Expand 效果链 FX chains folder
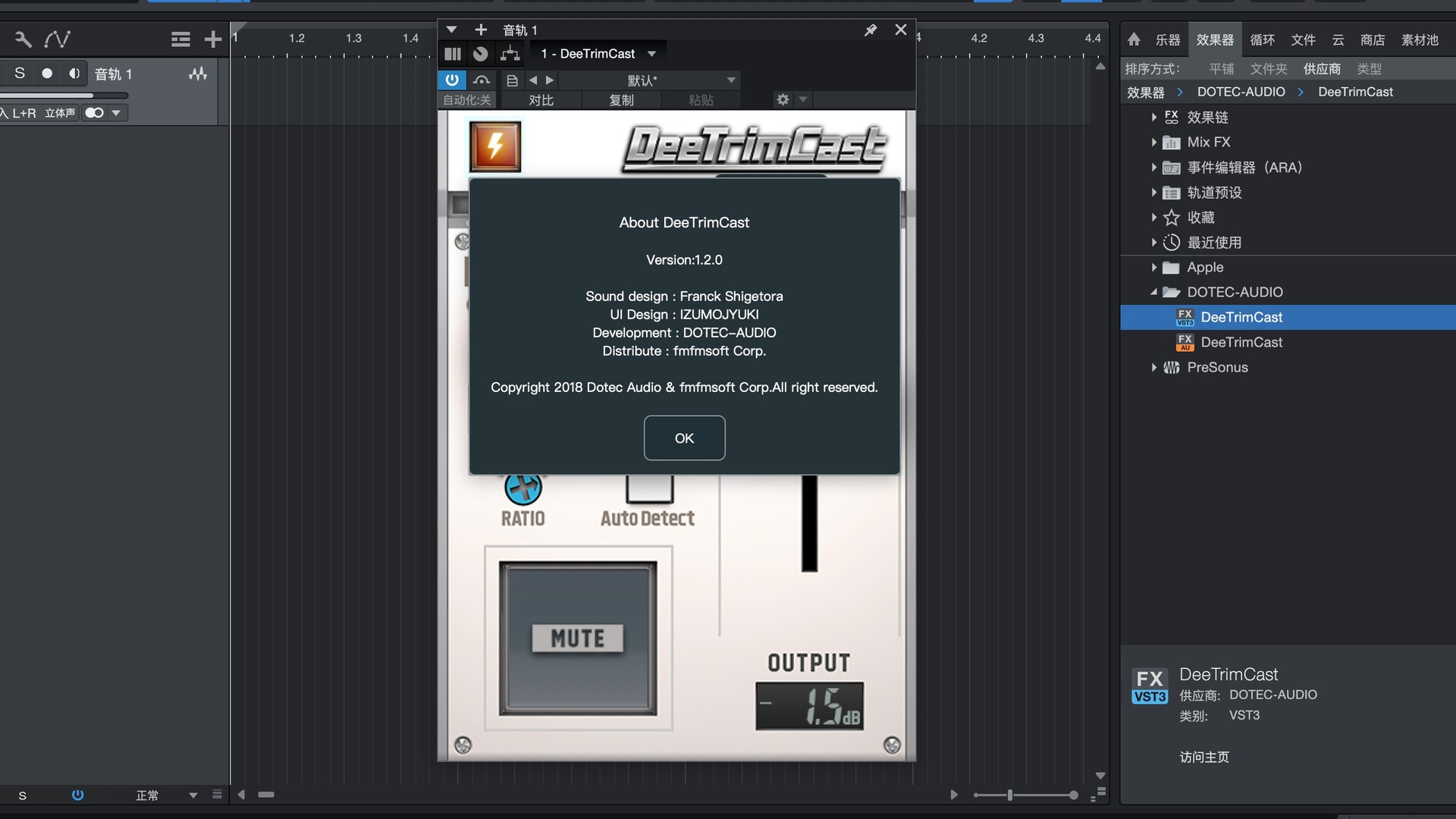This screenshot has height=819, width=1456. point(1153,118)
